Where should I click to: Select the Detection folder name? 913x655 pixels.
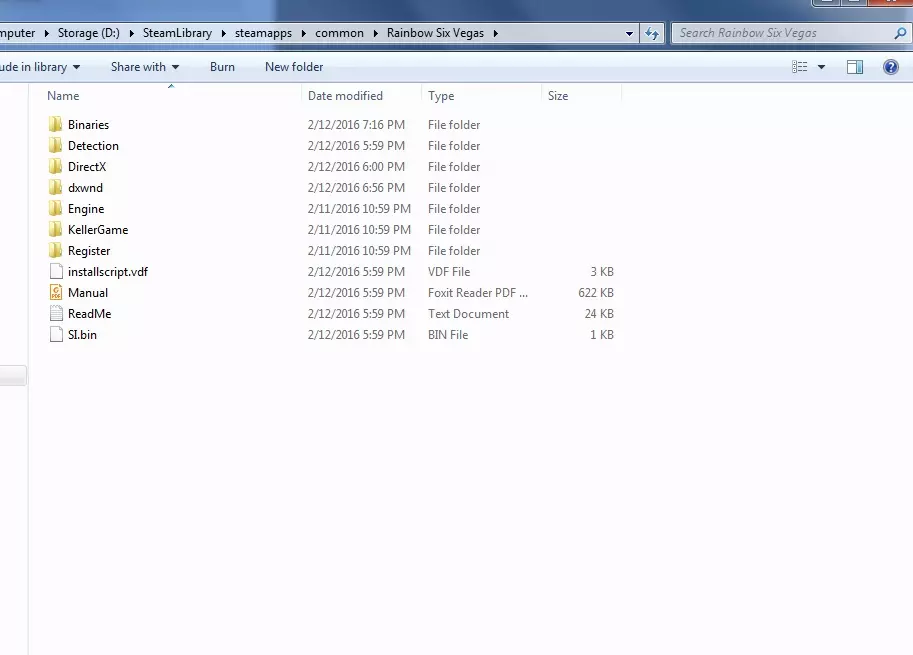93,146
